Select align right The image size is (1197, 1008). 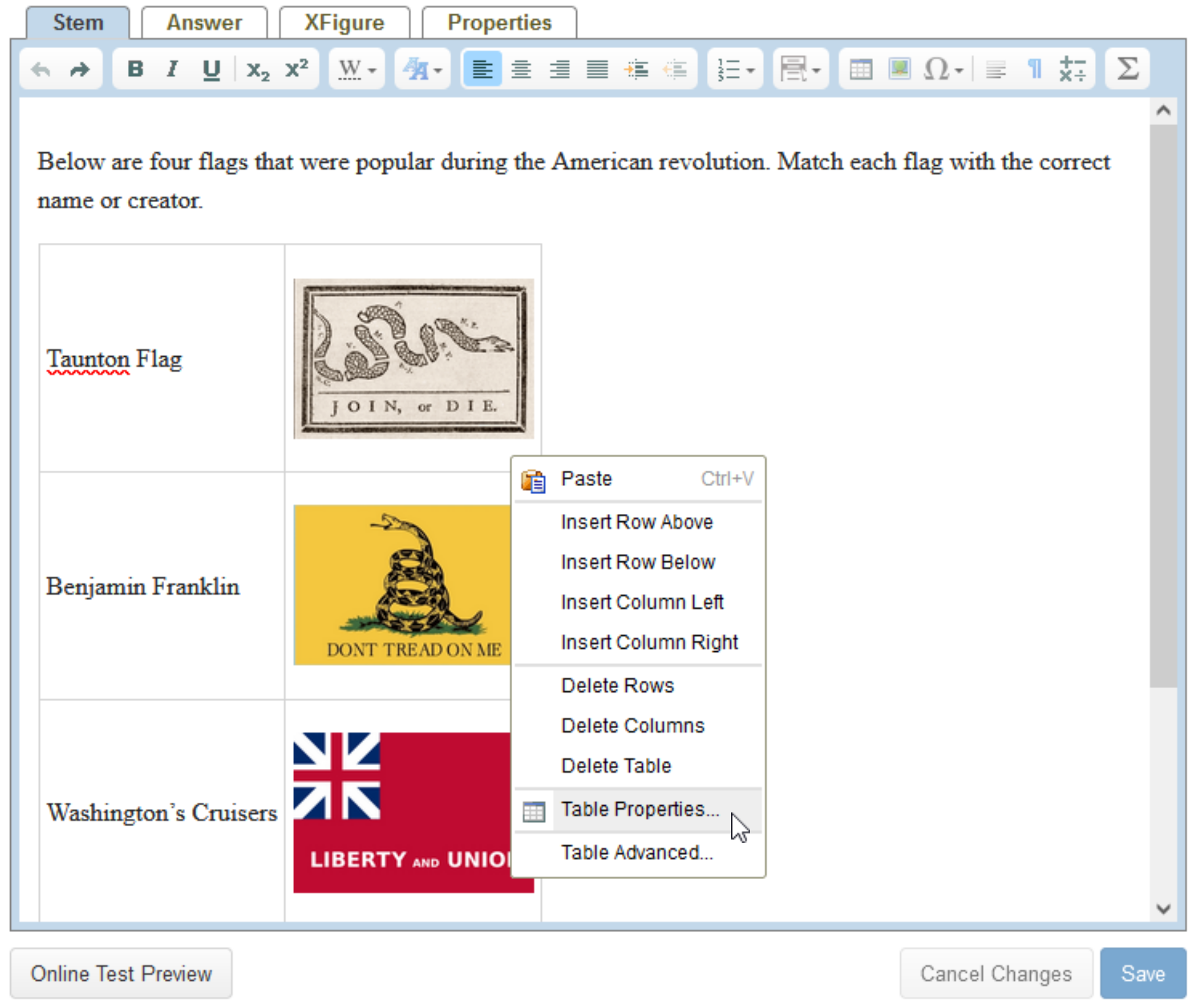559,70
